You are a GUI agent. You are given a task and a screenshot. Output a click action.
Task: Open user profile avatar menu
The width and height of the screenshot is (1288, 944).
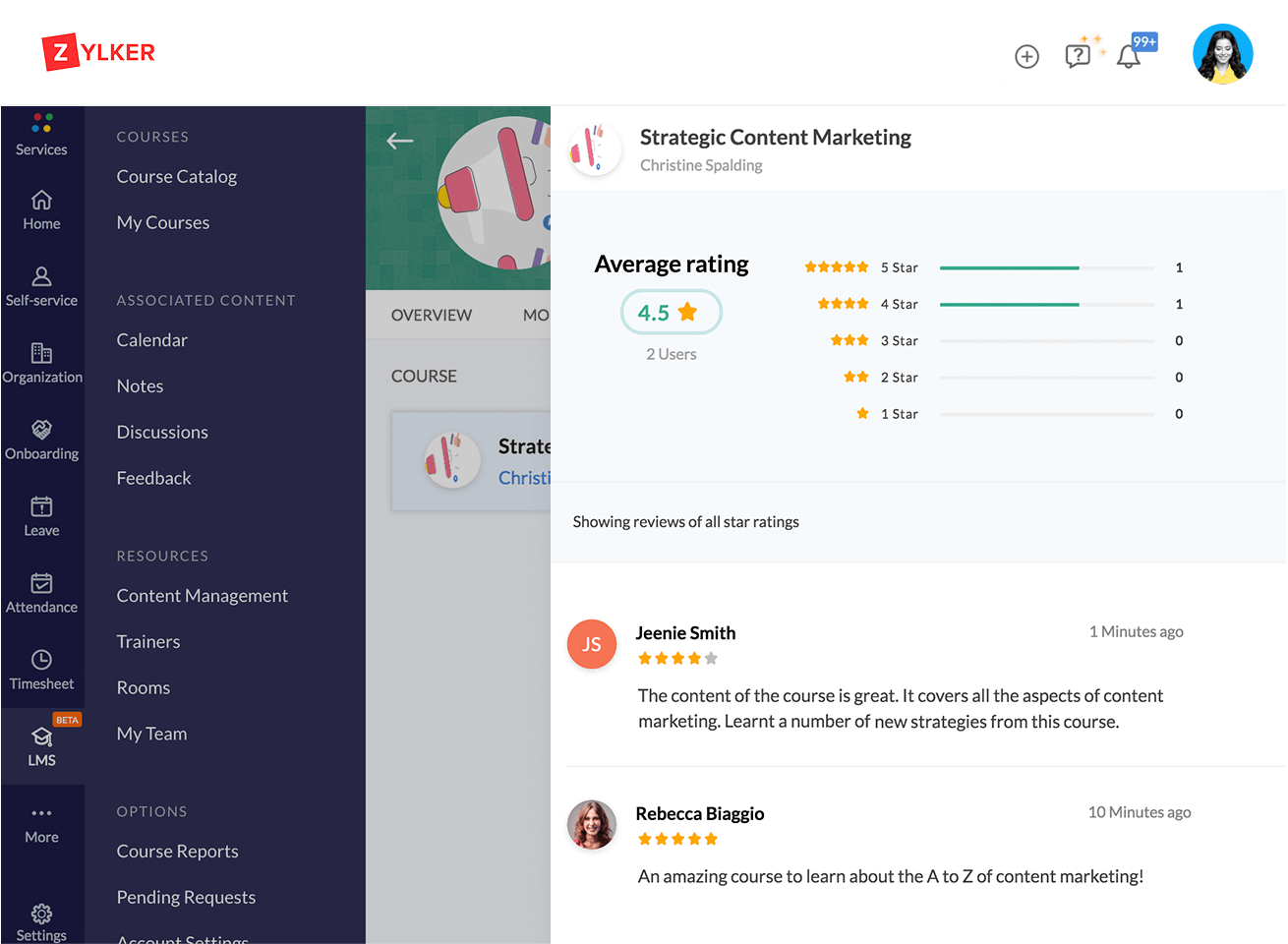(x=1222, y=54)
